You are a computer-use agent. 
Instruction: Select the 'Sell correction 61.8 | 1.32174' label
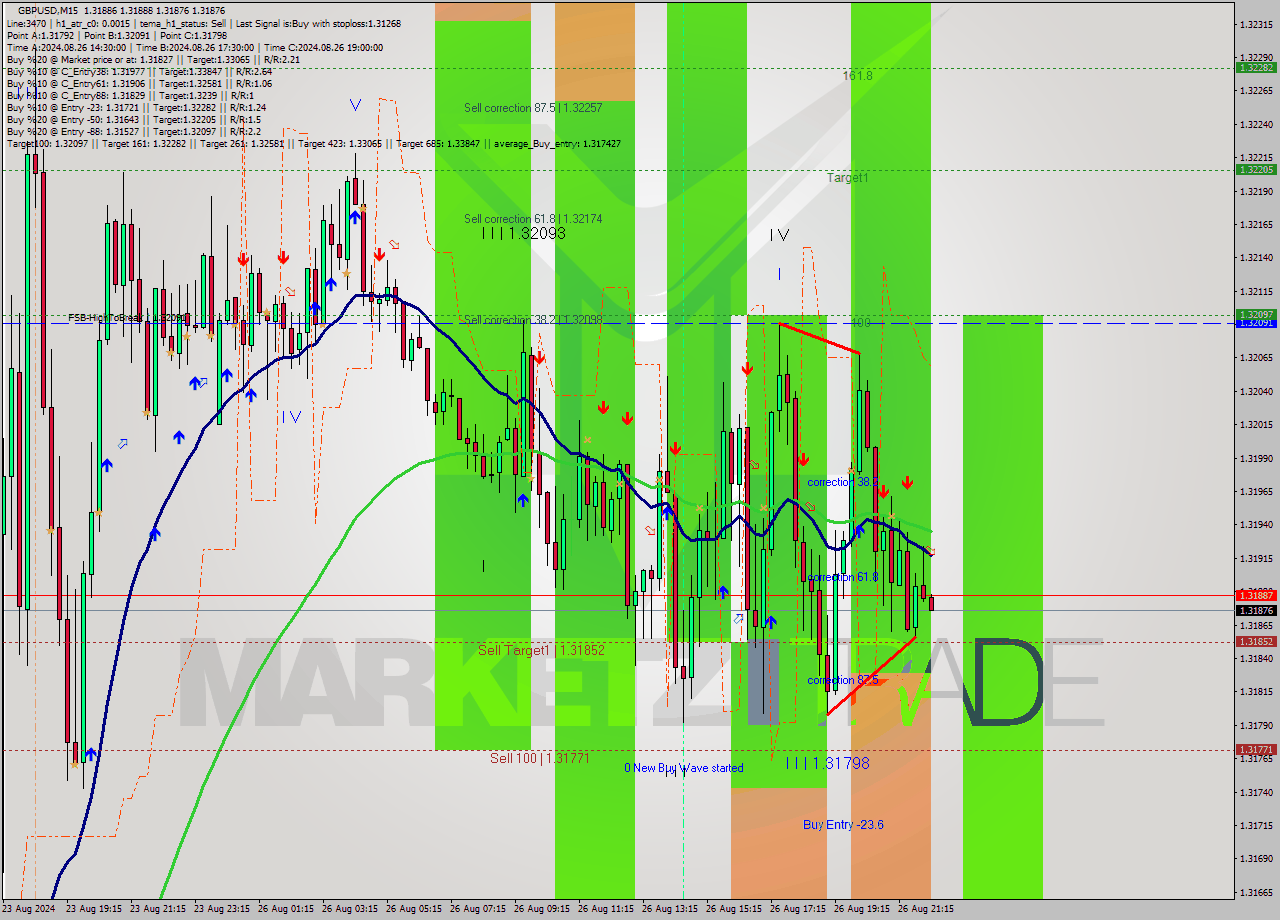533,218
